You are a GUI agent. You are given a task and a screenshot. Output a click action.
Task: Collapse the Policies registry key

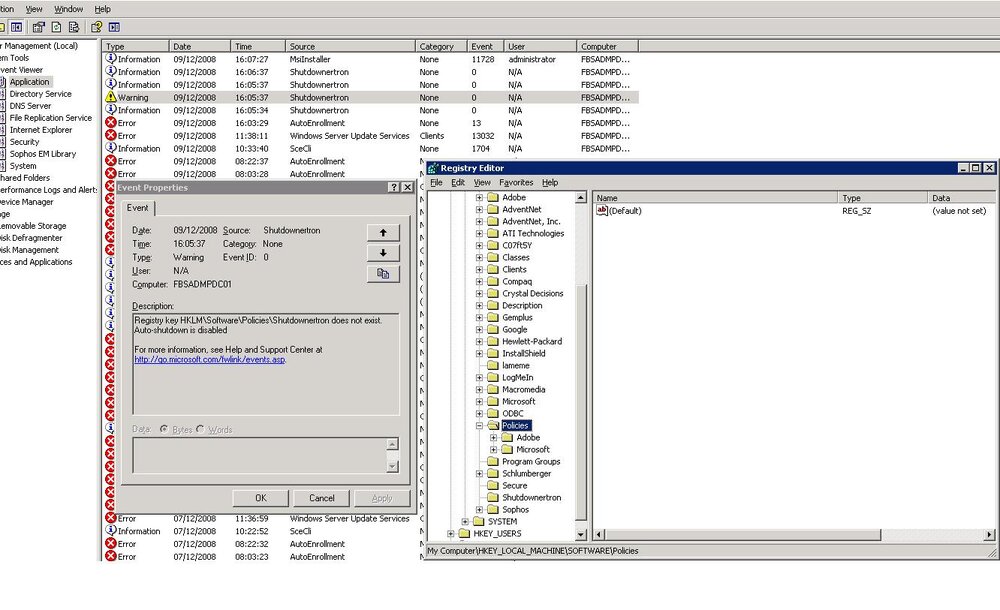coord(479,426)
